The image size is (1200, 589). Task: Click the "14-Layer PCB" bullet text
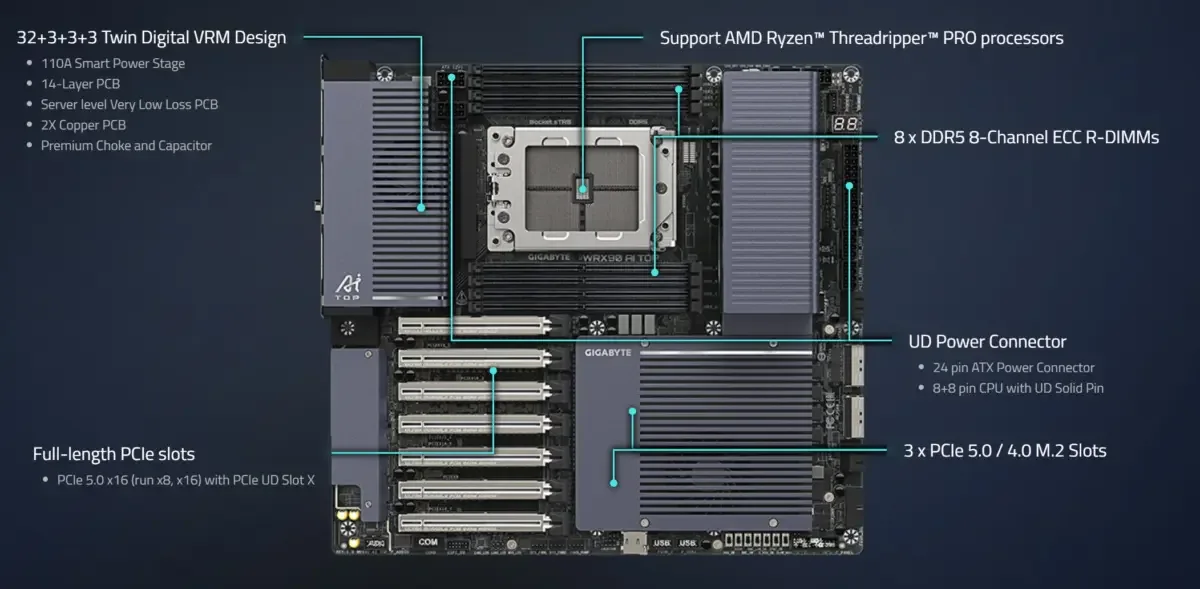coord(80,84)
